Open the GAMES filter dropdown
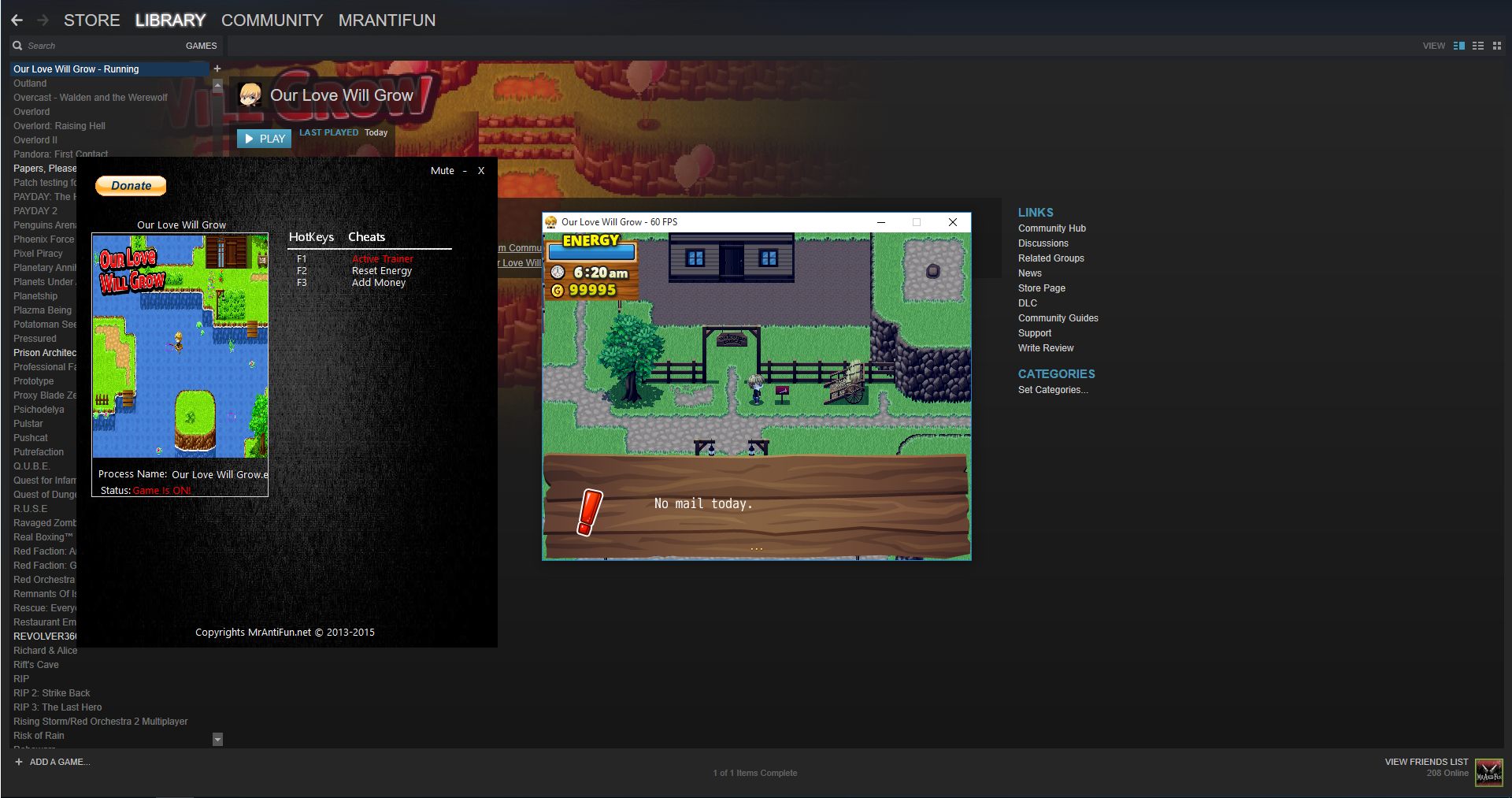Image resolution: width=1512 pixels, height=798 pixels. (201, 46)
